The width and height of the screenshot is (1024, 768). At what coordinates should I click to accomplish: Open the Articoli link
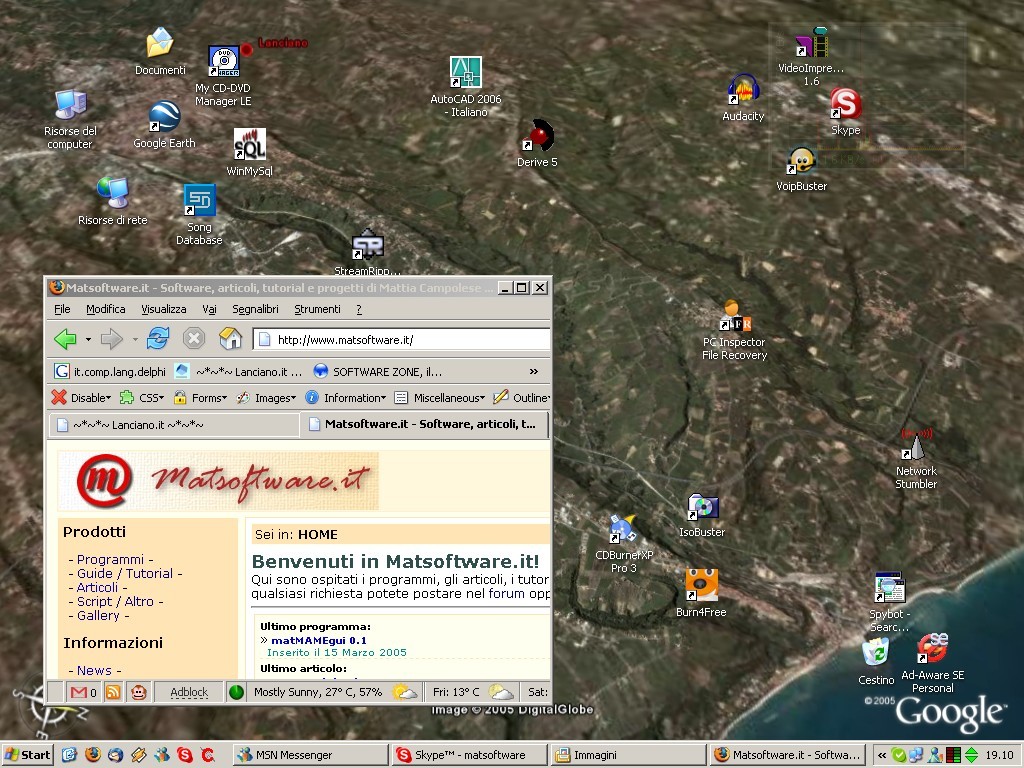tap(97, 587)
